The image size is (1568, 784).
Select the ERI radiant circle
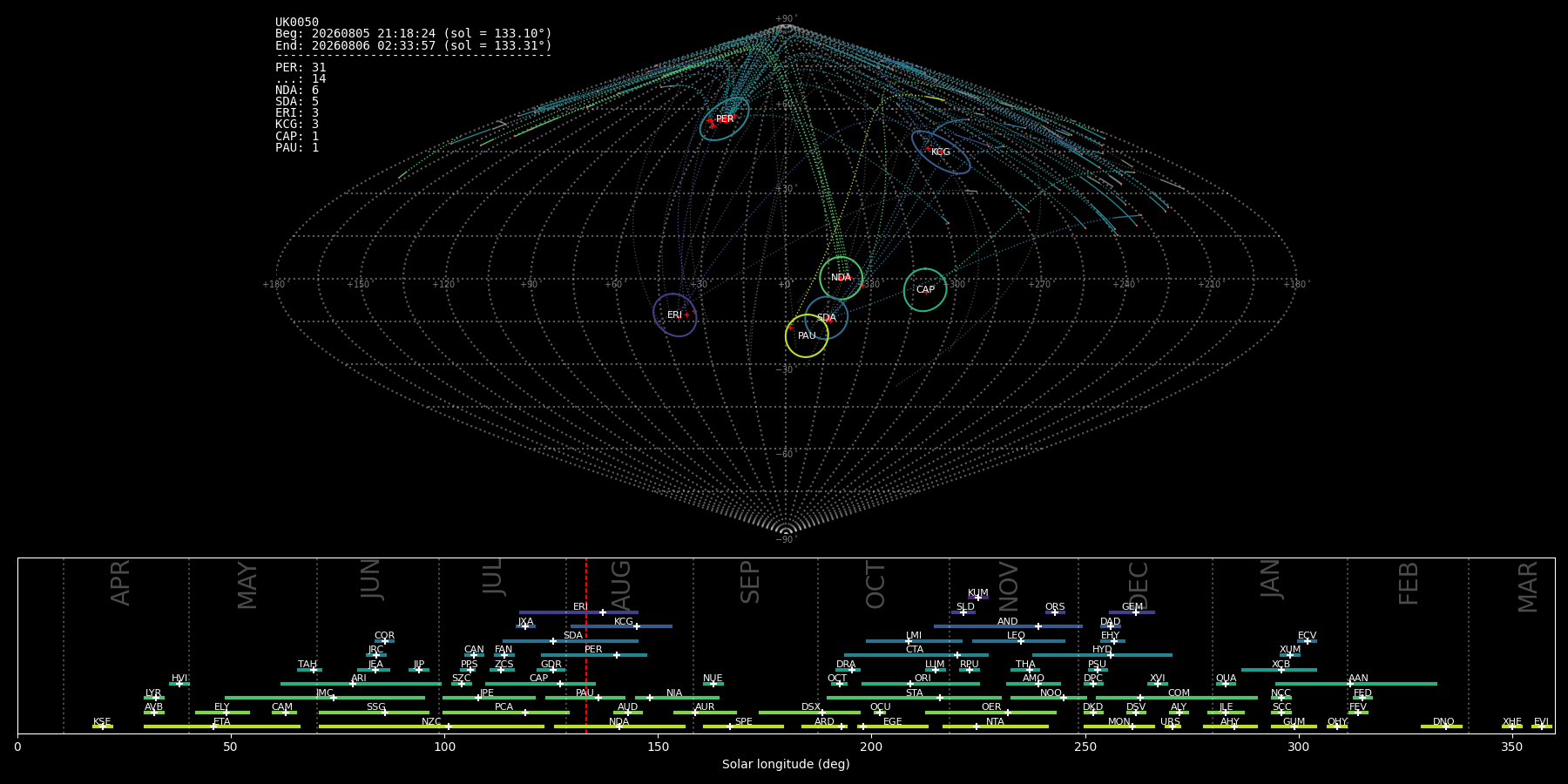click(675, 314)
